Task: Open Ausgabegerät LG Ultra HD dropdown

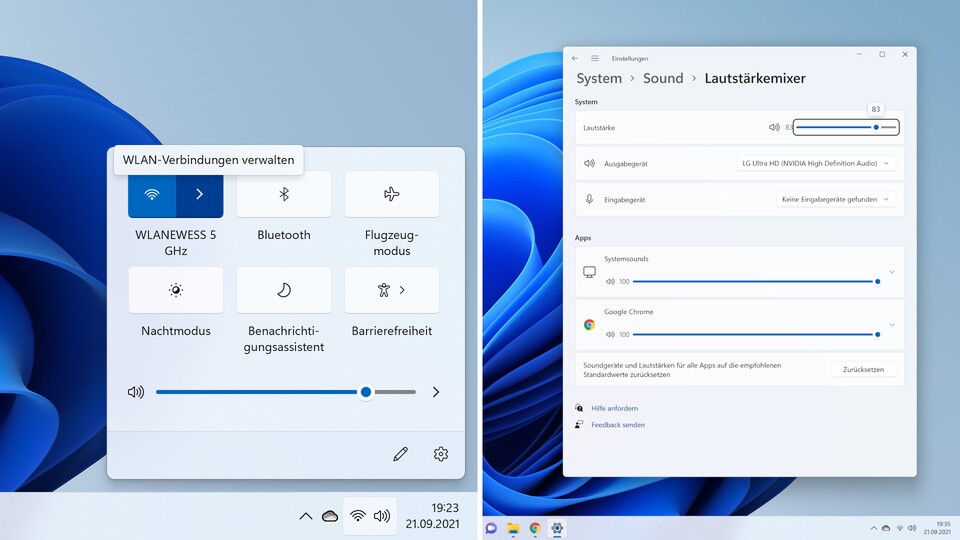Action: point(816,163)
